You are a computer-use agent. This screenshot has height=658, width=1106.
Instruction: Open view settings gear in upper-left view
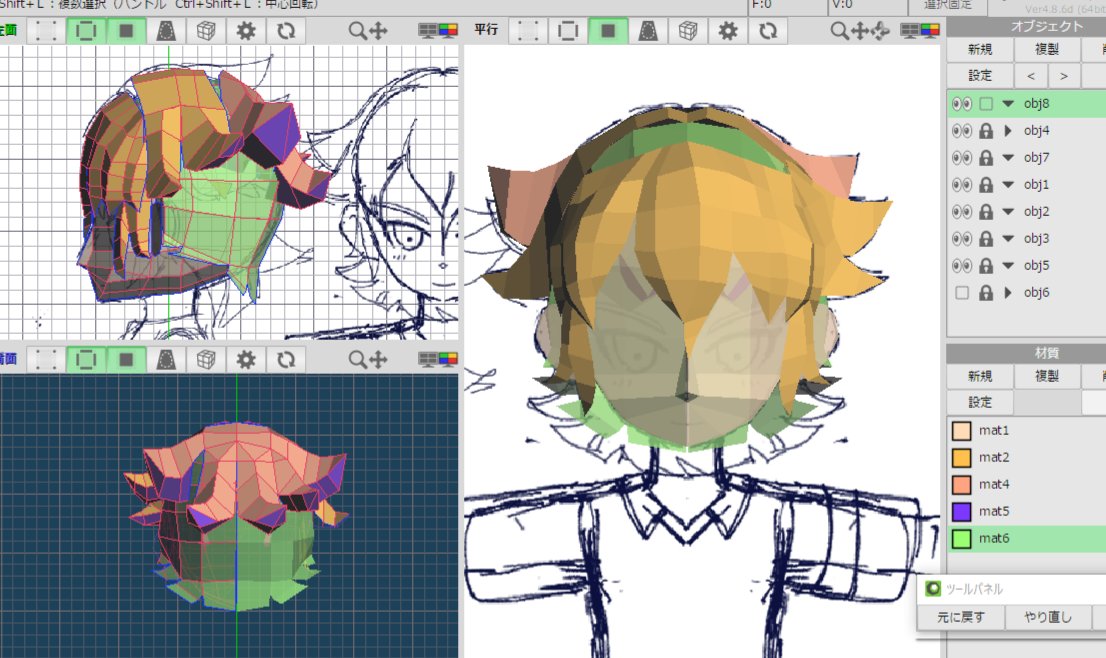click(x=245, y=31)
